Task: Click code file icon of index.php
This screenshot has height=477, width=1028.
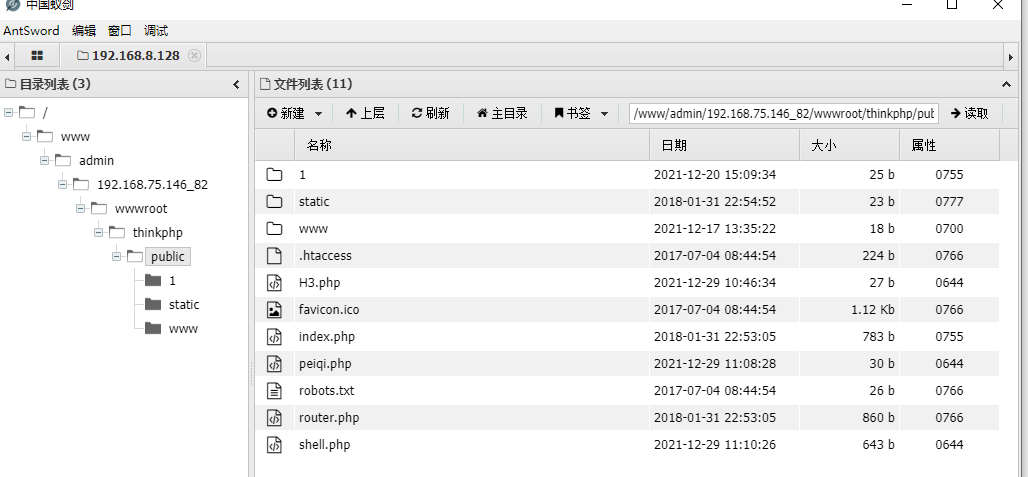Action: [275, 337]
